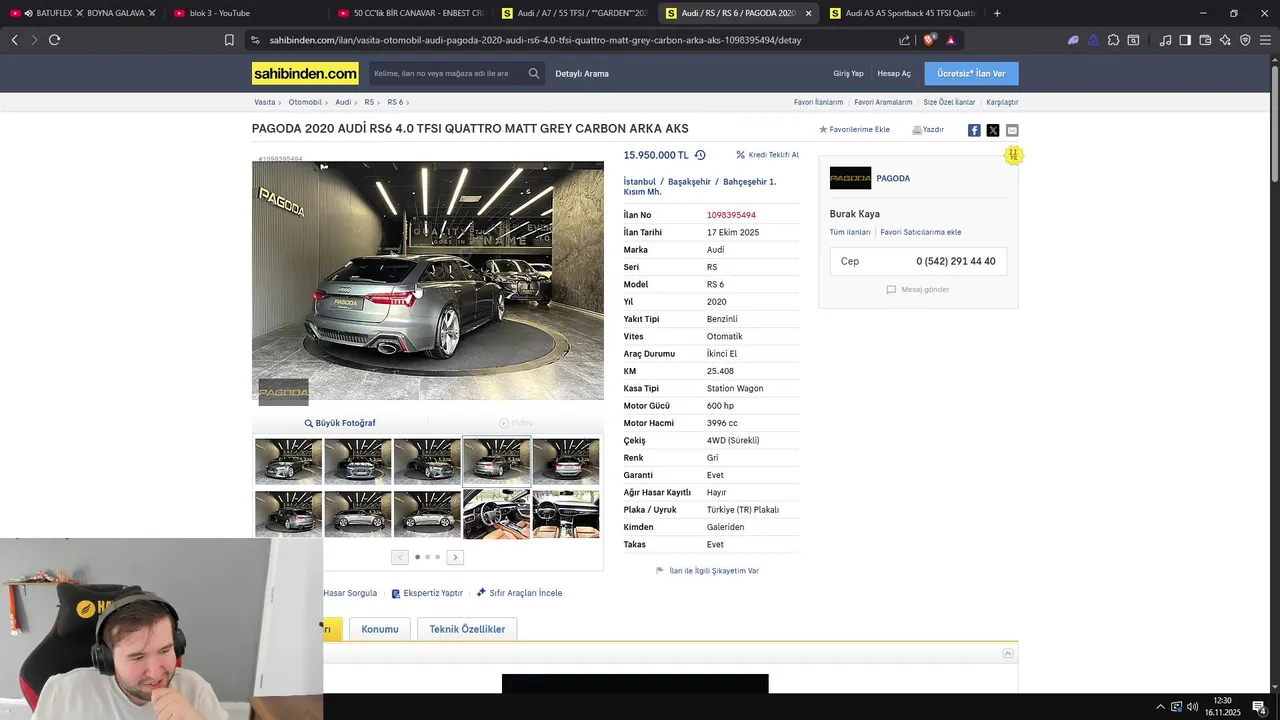The image size is (1280, 720).
Task: Open the Brave Wallet icon
Action: pyautogui.click(x=1205, y=40)
